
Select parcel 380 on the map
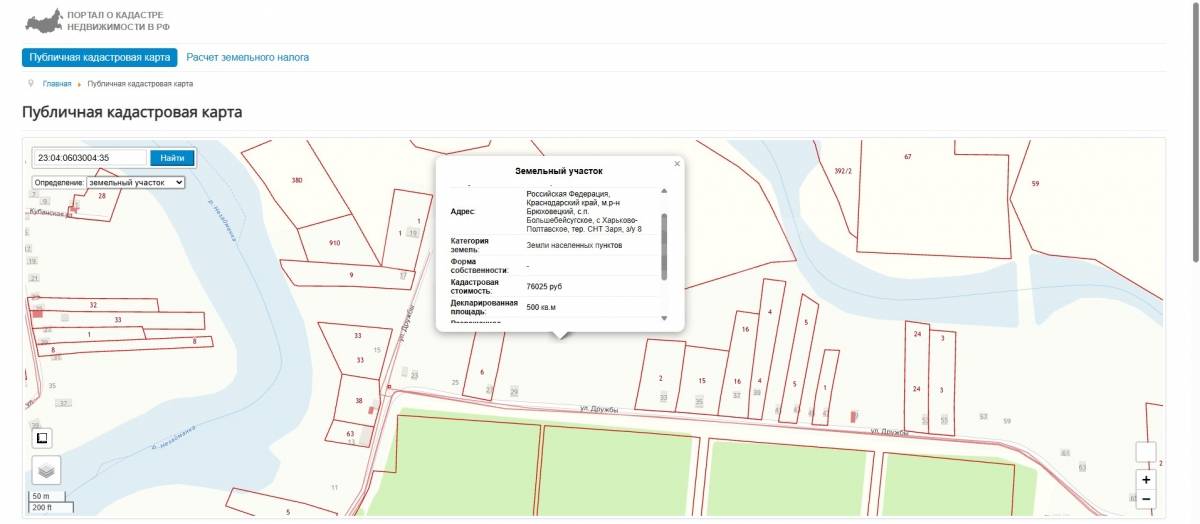coord(297,181)
